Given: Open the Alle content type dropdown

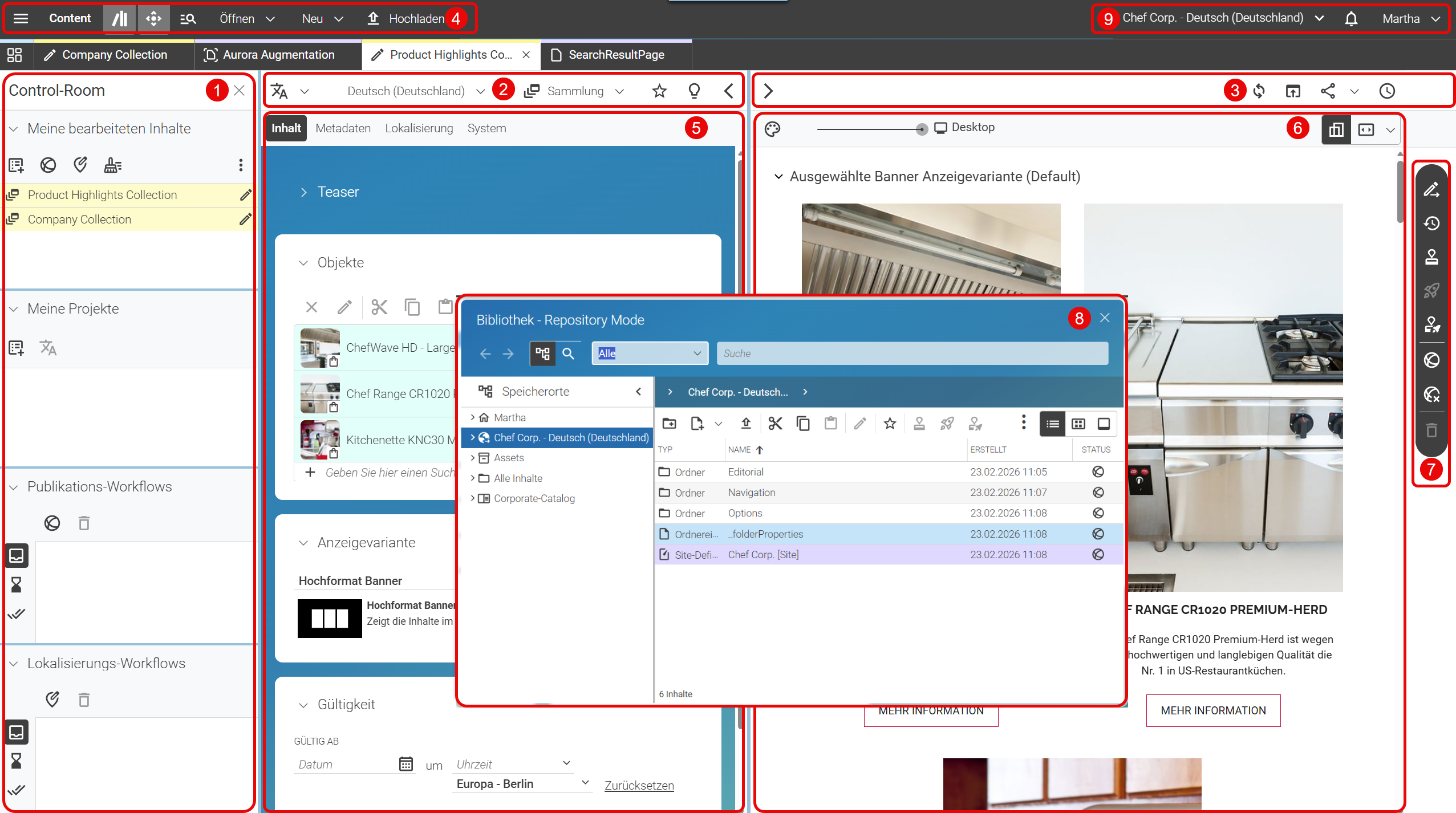Looking at the screenshot, I should pyautogui.click(x=650, y=353).
